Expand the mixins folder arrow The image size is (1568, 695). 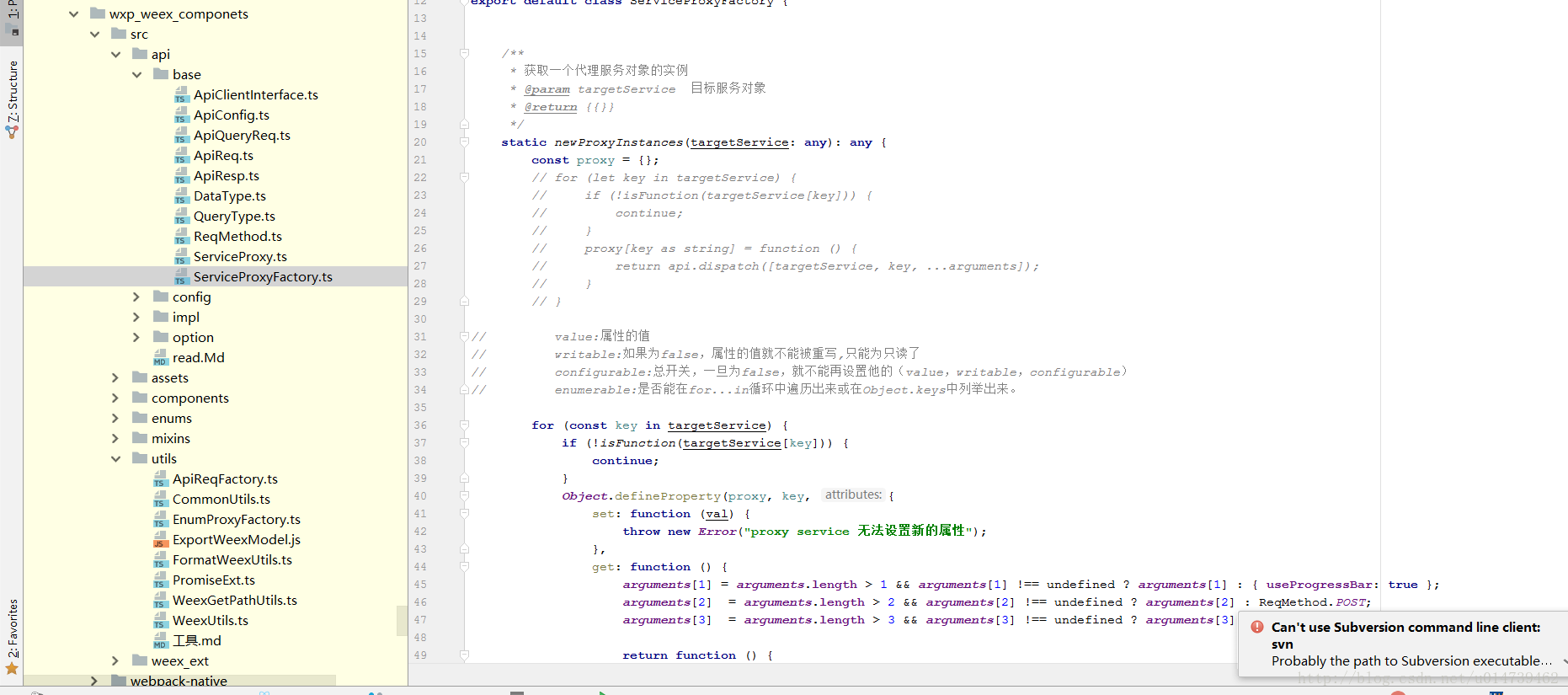pos(115,438)
